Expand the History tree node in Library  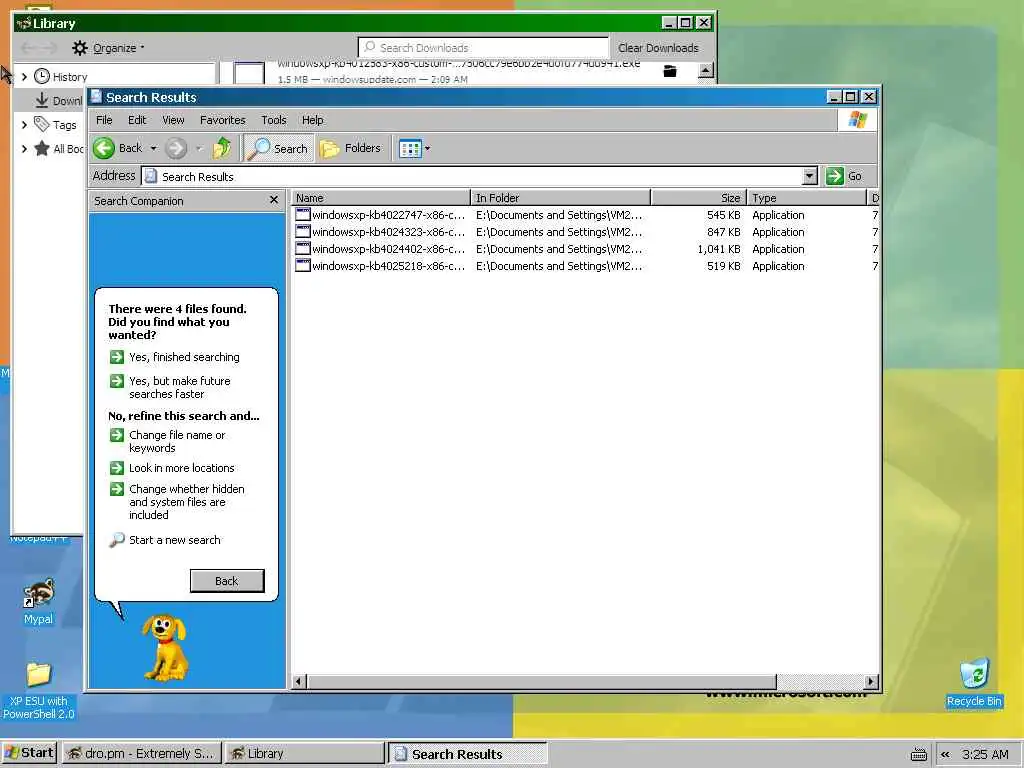point(24,76)
